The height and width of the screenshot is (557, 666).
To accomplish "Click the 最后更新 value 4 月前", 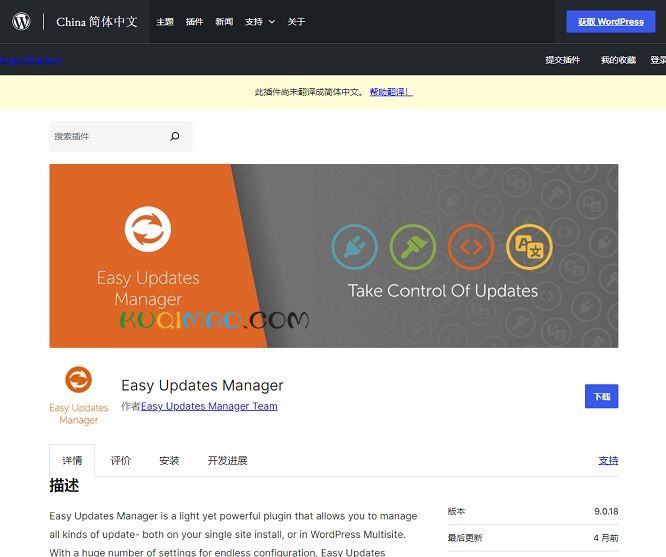I will coord(606,538).
